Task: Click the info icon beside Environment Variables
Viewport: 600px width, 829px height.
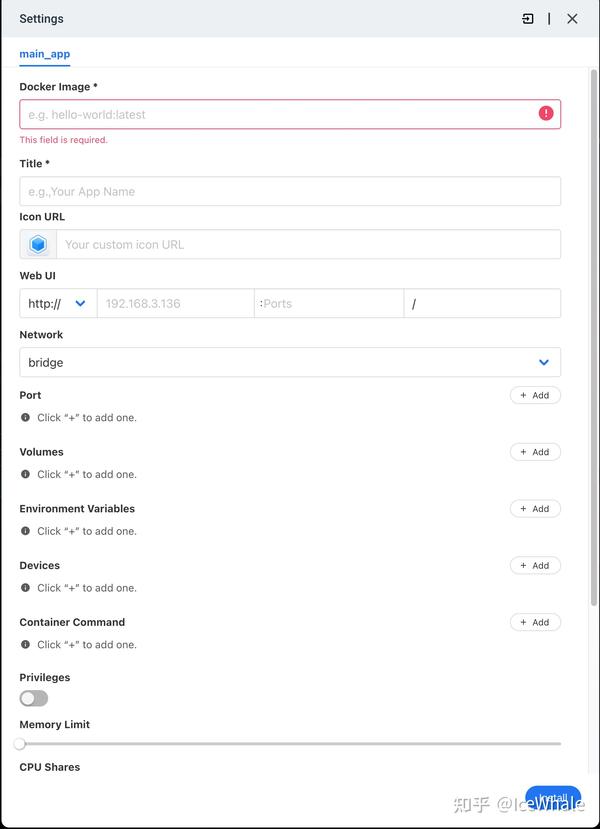Action: point(22,531)
